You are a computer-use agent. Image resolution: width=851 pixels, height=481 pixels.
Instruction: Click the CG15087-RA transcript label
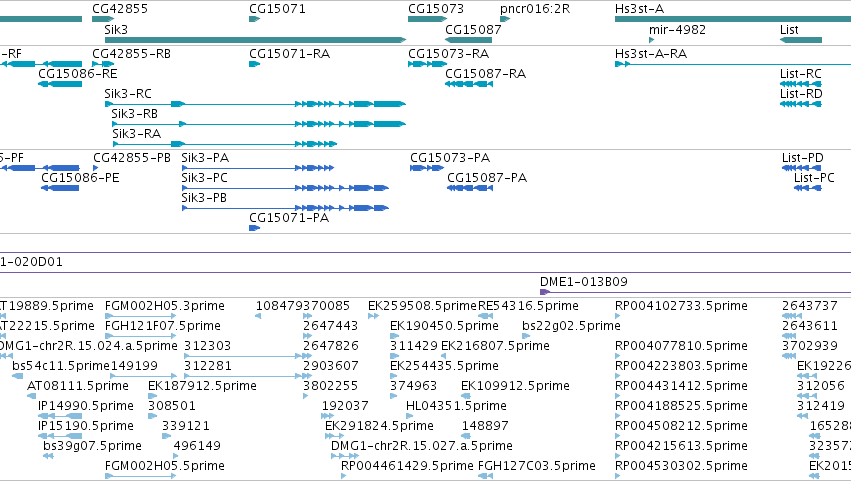(485, 74)
